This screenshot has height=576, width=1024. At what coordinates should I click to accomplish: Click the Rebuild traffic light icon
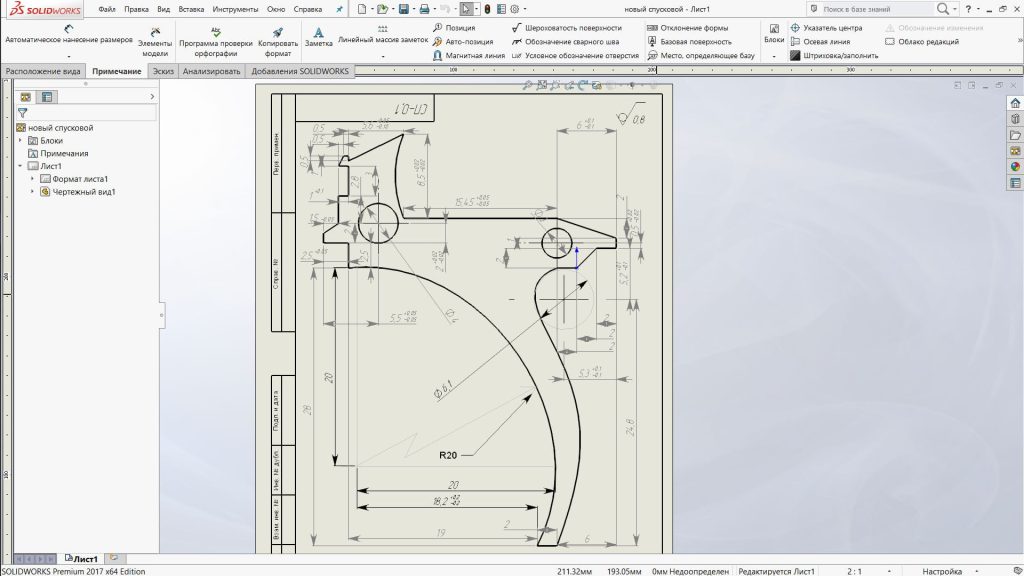point(487,9)
